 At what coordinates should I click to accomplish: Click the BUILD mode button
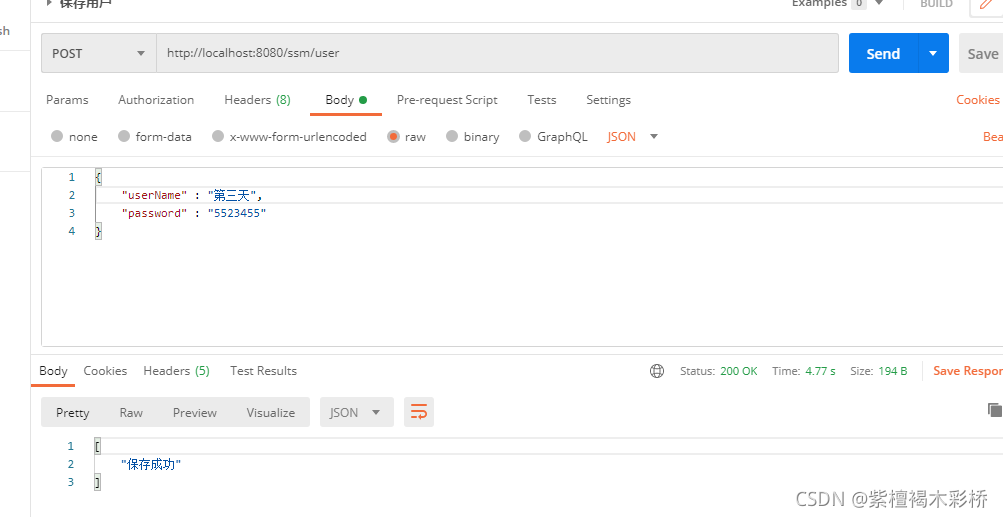tap(936, 4)
